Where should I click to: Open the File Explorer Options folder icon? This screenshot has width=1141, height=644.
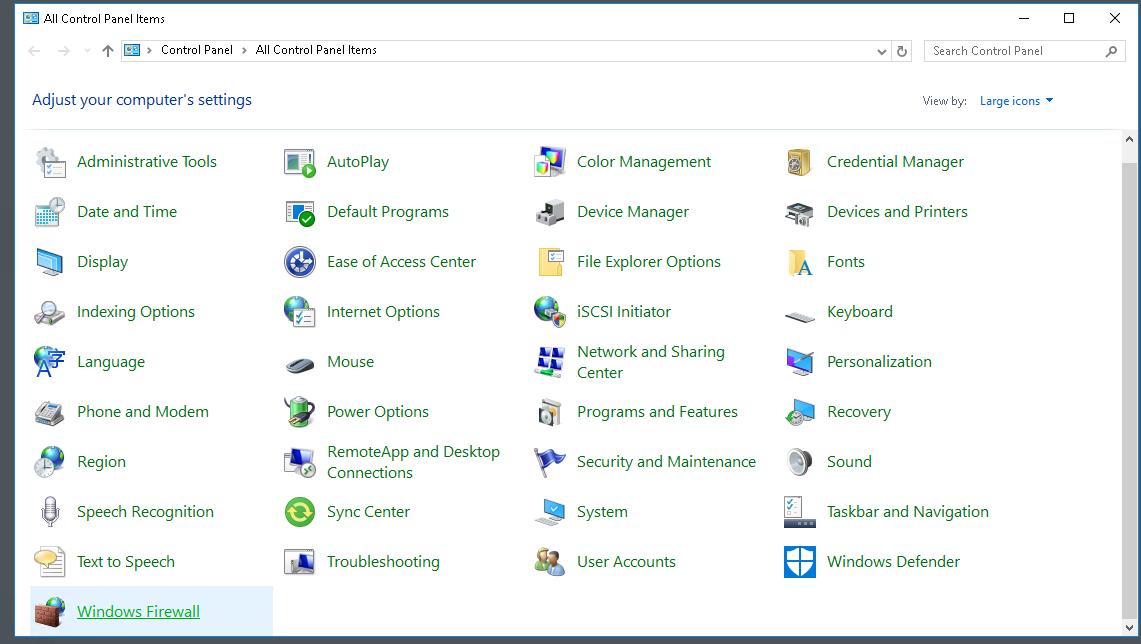tap(551, 263)
